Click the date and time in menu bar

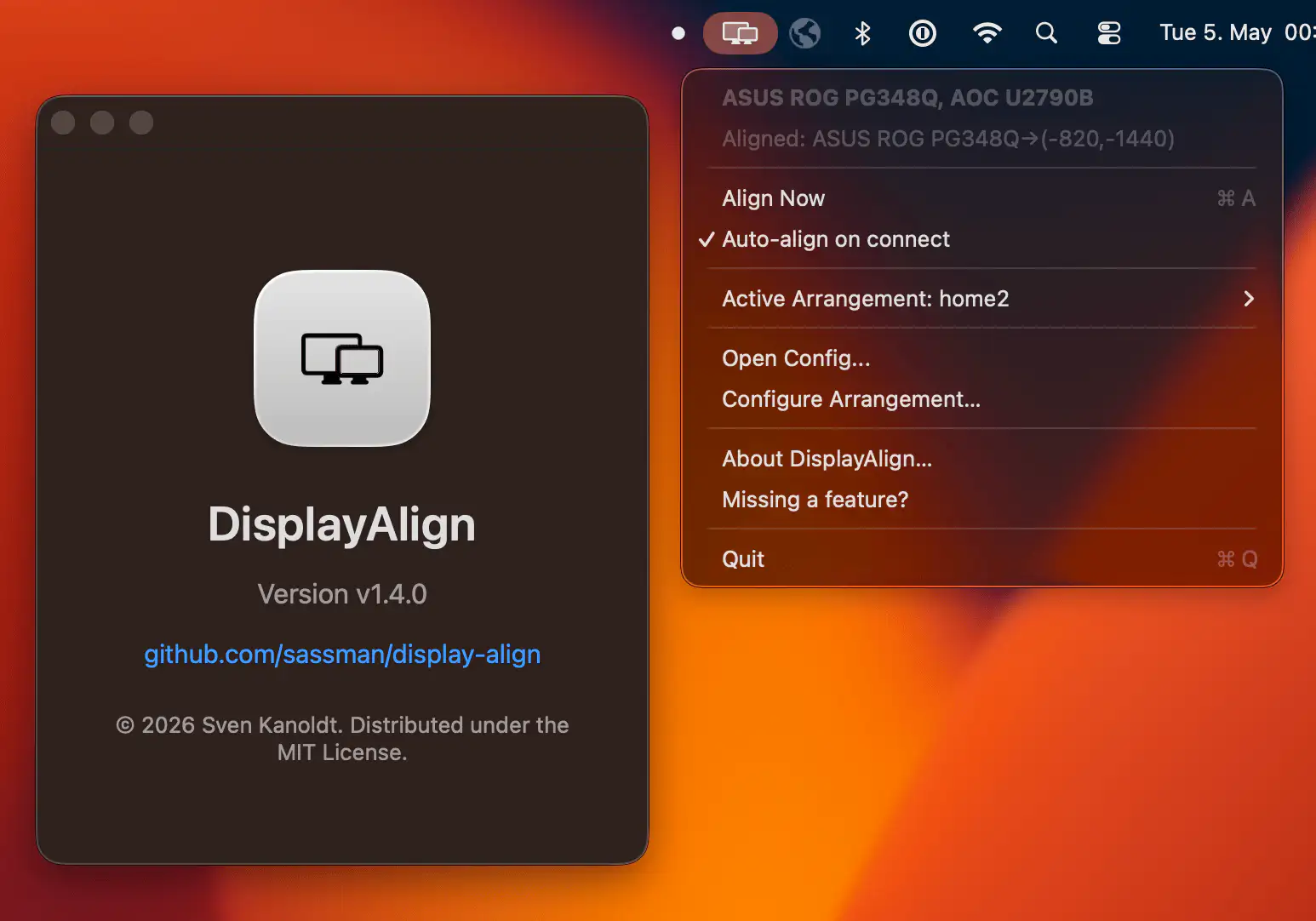1237,33
